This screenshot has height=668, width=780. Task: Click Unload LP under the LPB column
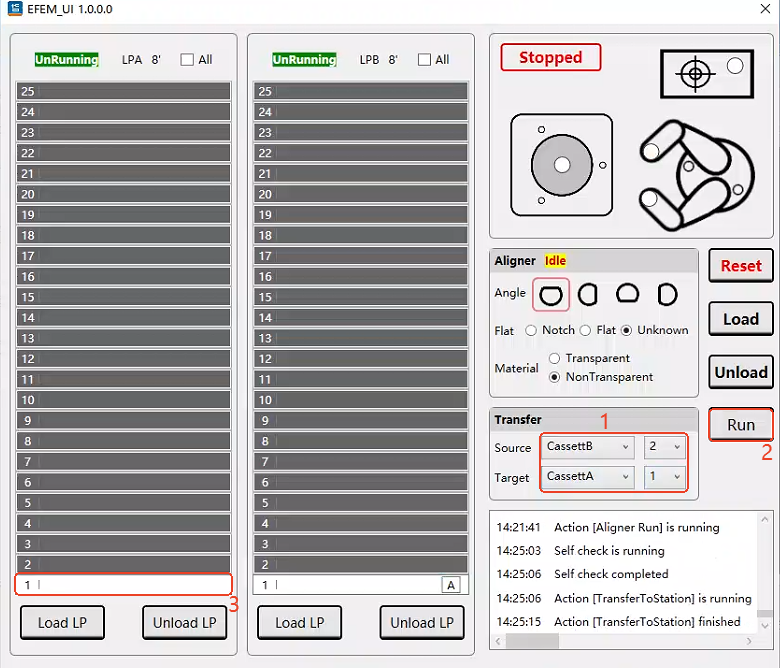pos(421,622)
